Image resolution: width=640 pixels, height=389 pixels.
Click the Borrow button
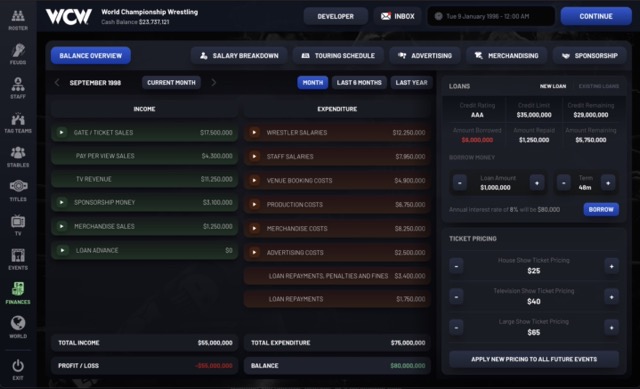tap(601, 209)
